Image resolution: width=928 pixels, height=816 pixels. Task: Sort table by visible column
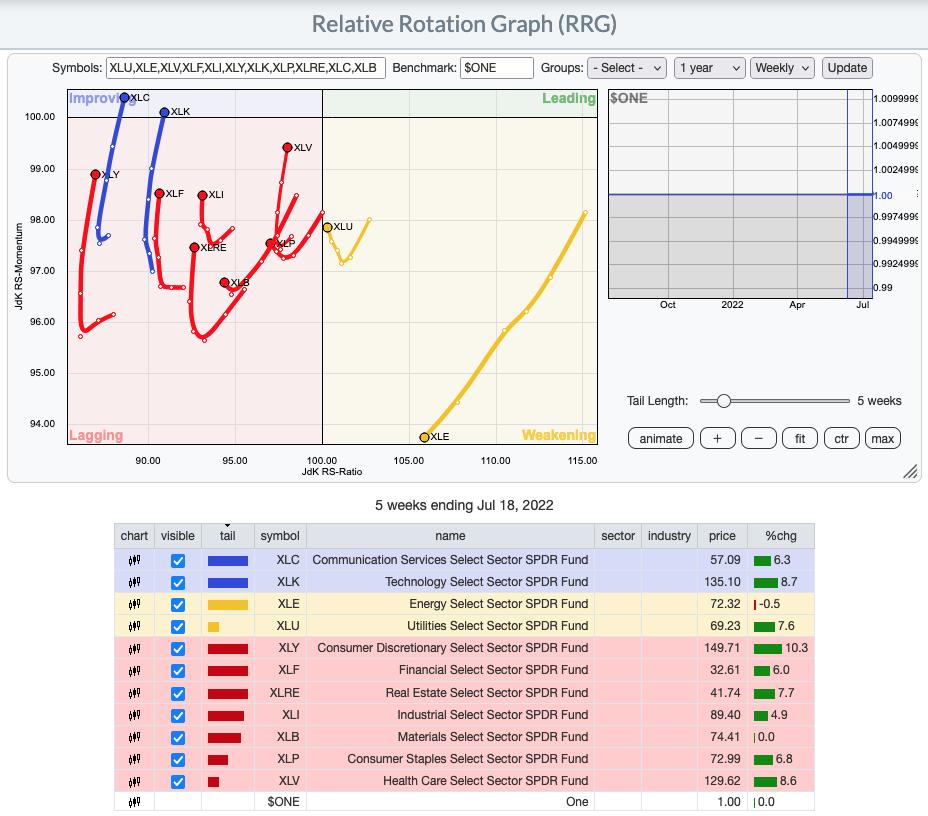click(178, 536)
